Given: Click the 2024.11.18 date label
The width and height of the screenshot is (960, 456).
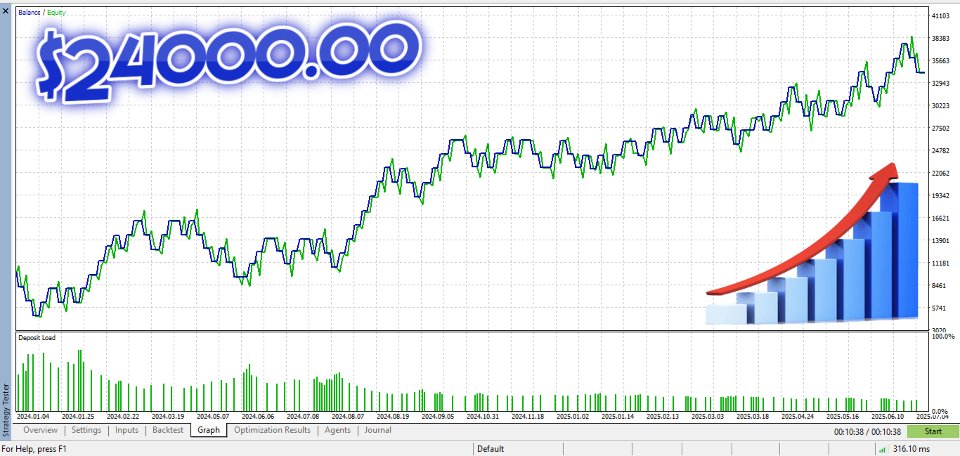Looking at the screenshot, I should click(528, 416).
